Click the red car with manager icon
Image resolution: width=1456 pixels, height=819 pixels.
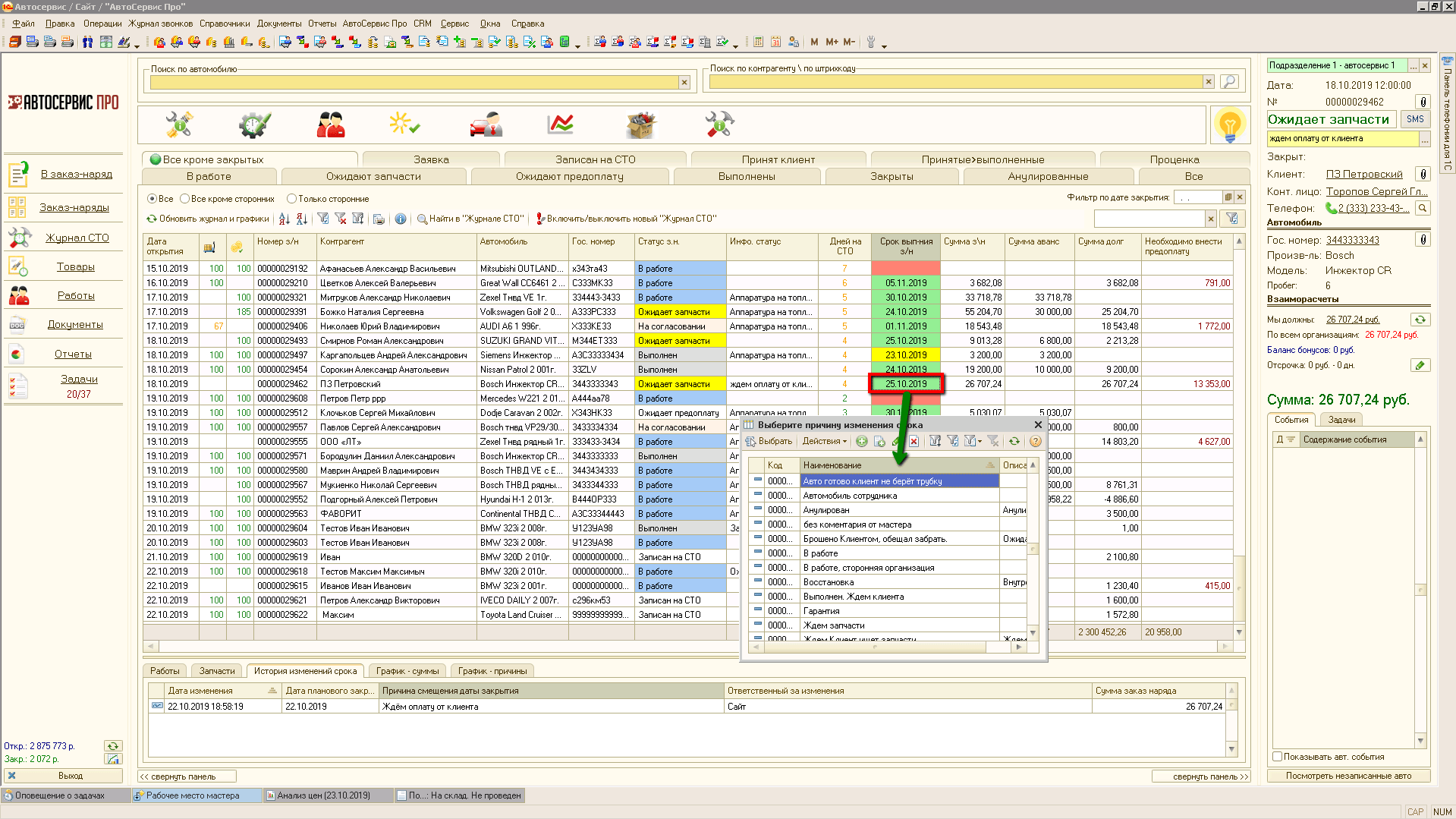486,124
